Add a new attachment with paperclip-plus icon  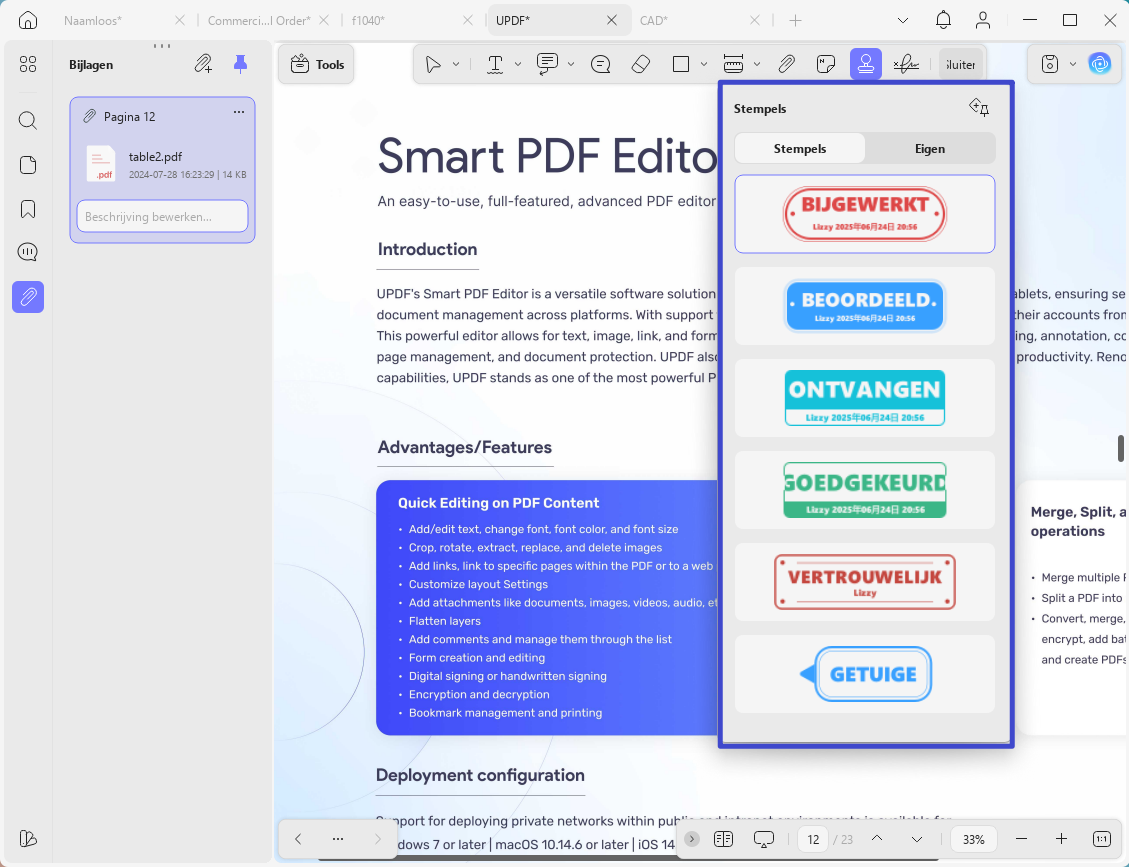tap(204, 64)
